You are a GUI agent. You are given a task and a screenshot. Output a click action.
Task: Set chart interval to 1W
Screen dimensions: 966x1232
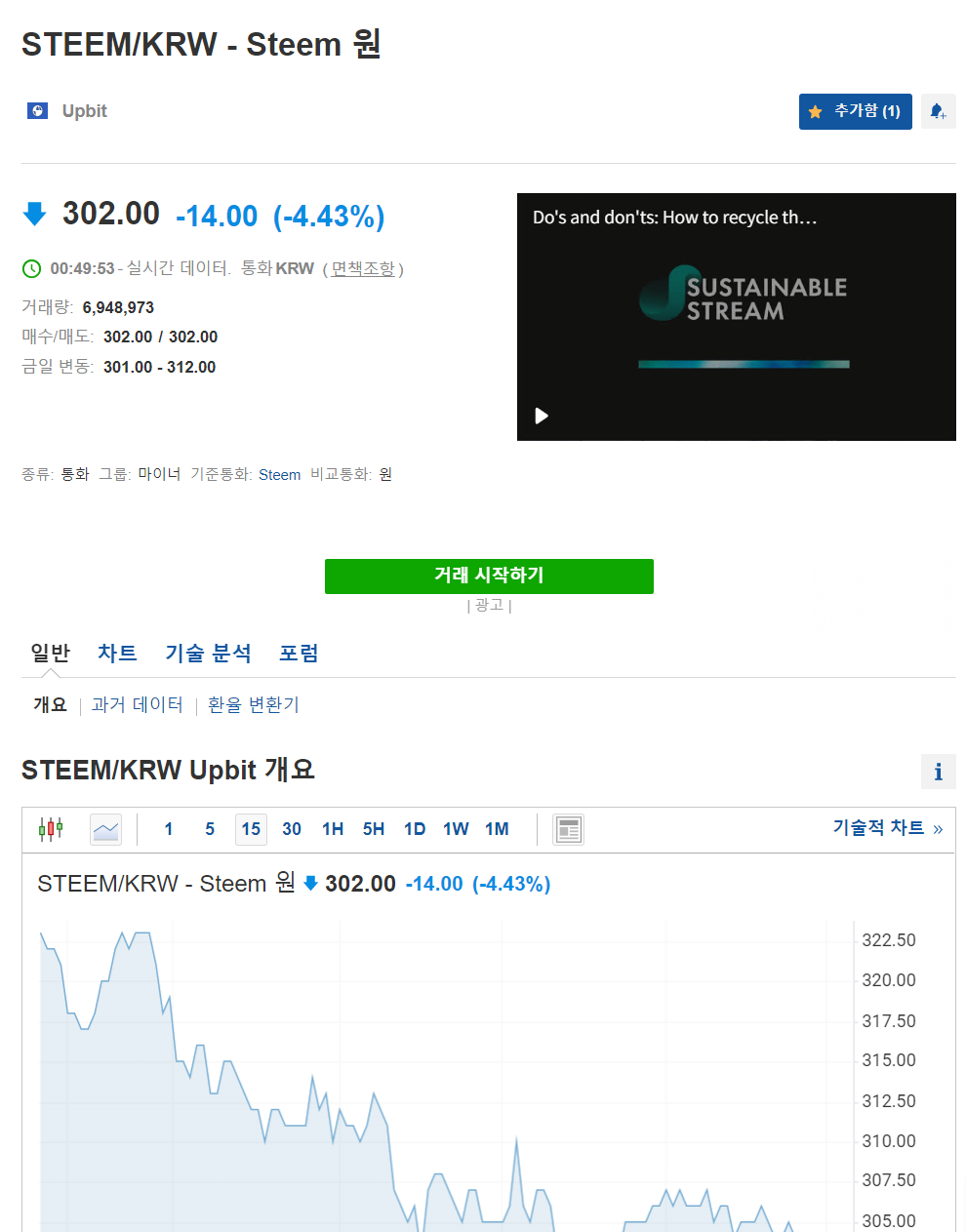coord(456,829)
